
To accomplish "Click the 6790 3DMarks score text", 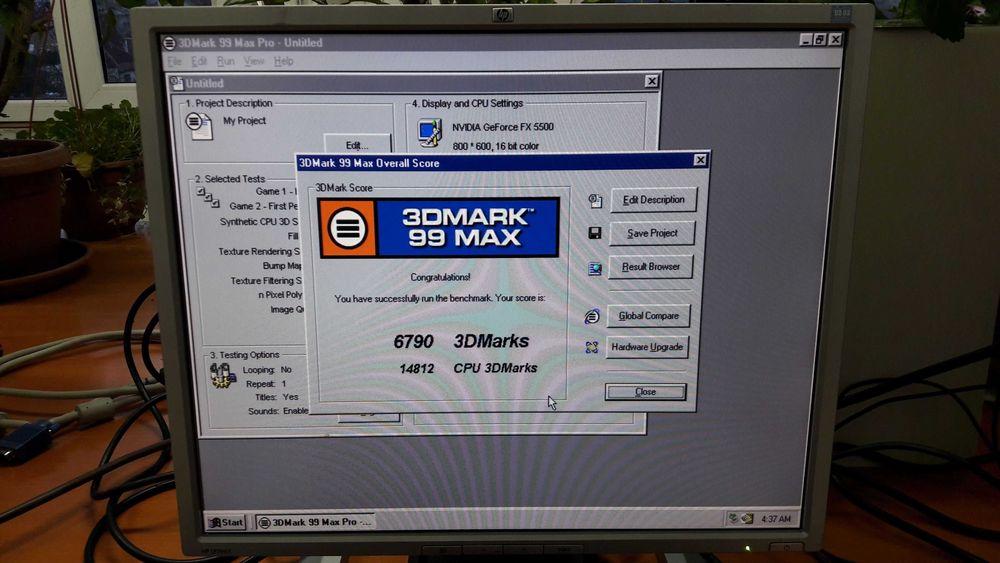I will click(461, 342).
